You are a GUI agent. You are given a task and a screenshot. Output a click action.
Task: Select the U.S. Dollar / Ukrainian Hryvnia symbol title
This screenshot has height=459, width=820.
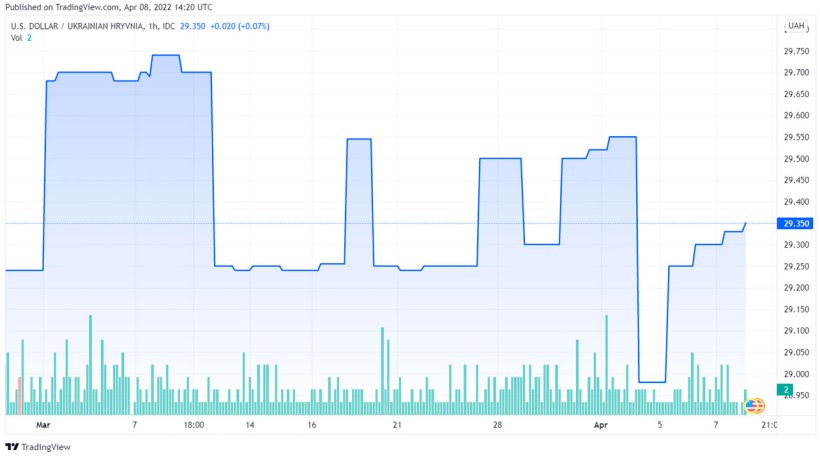[x=76, y=26]
